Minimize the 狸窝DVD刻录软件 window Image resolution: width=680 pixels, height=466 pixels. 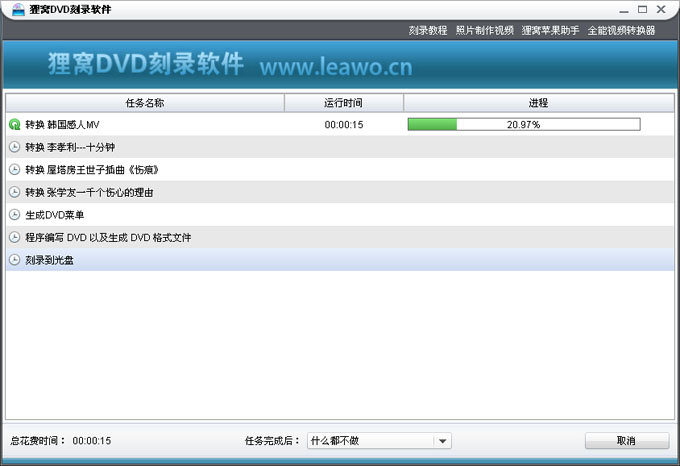[x=624, y=10]
